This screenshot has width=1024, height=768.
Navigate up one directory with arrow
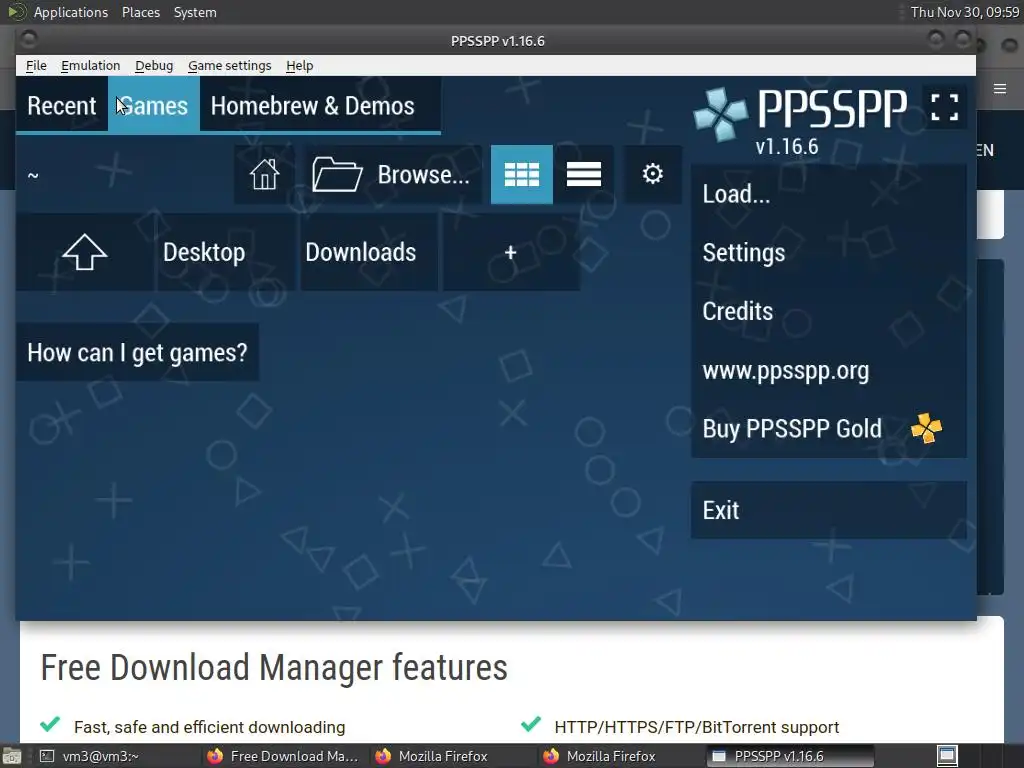[85, 252]
